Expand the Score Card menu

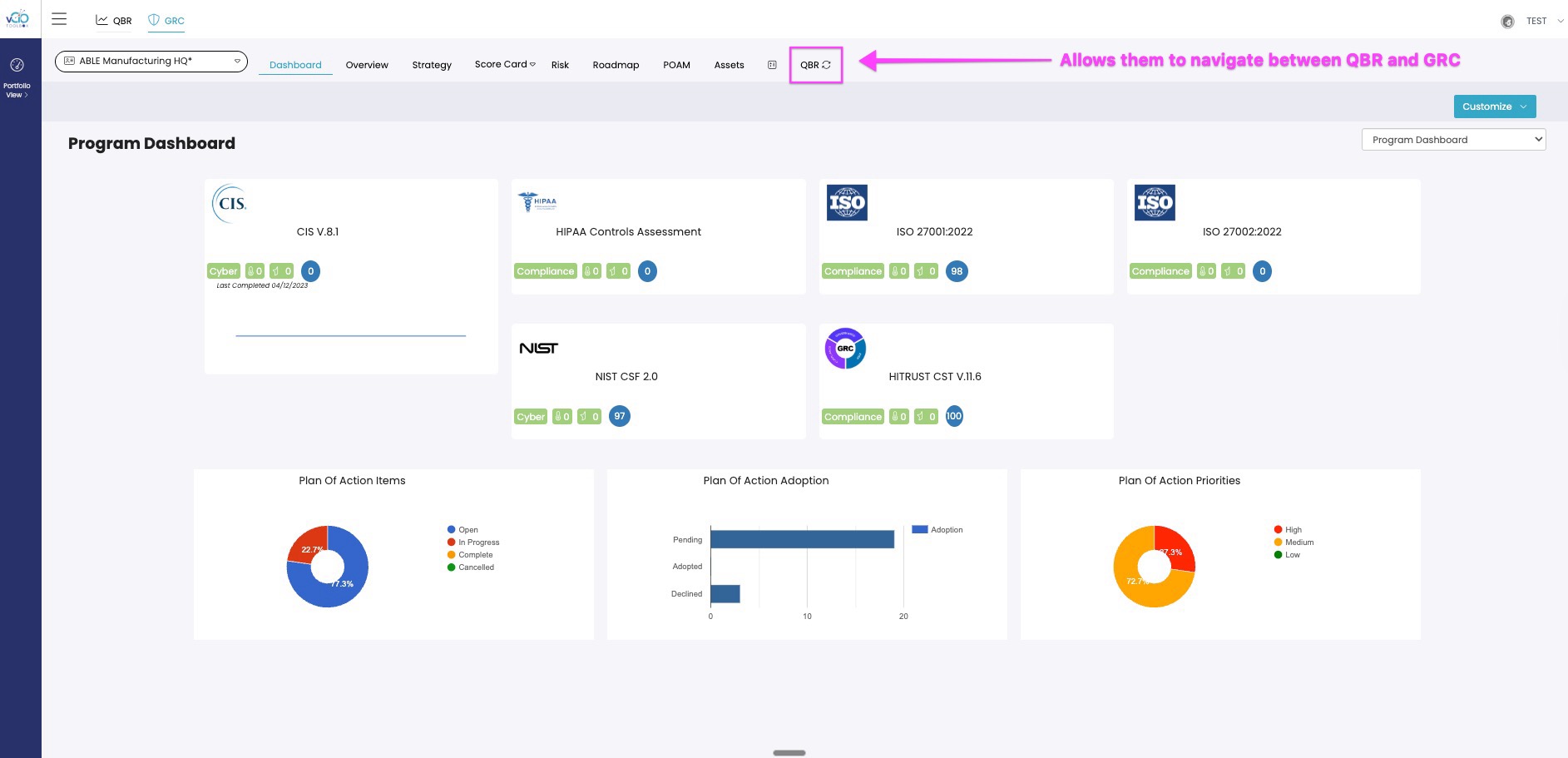pyautogui.click(x=505, y=64)
